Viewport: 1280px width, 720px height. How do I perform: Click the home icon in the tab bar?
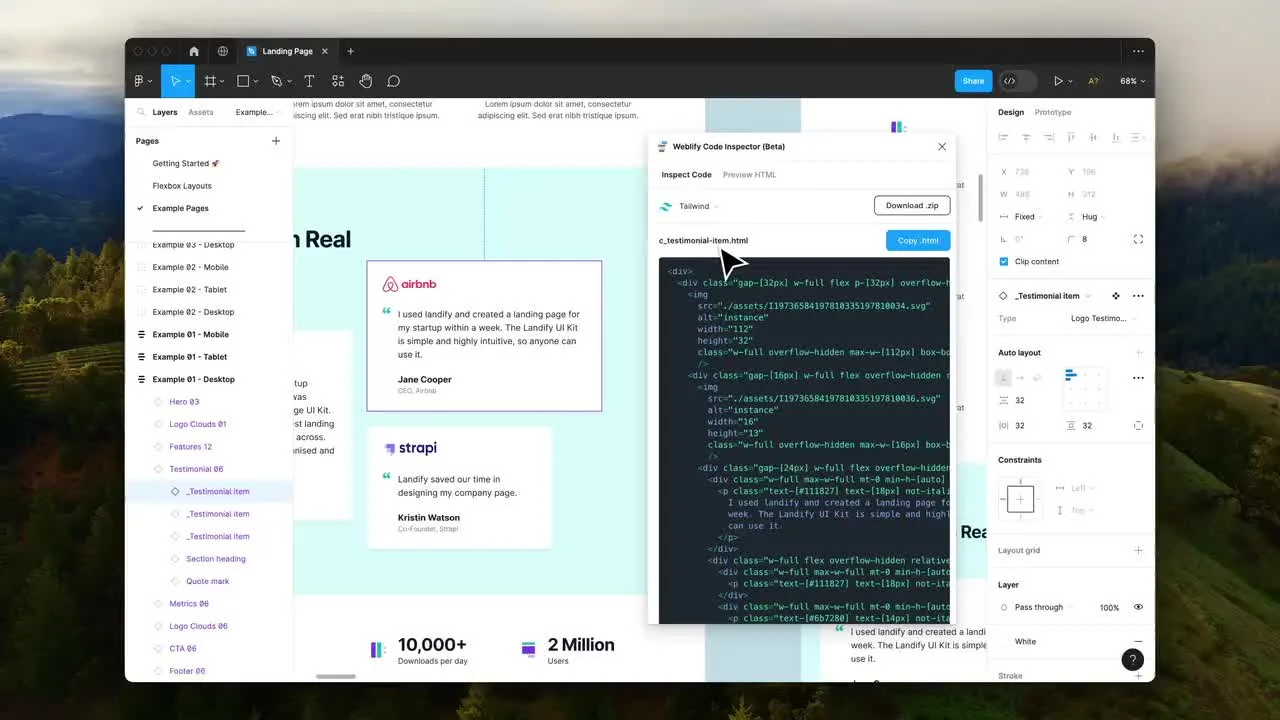coord(194,51)
